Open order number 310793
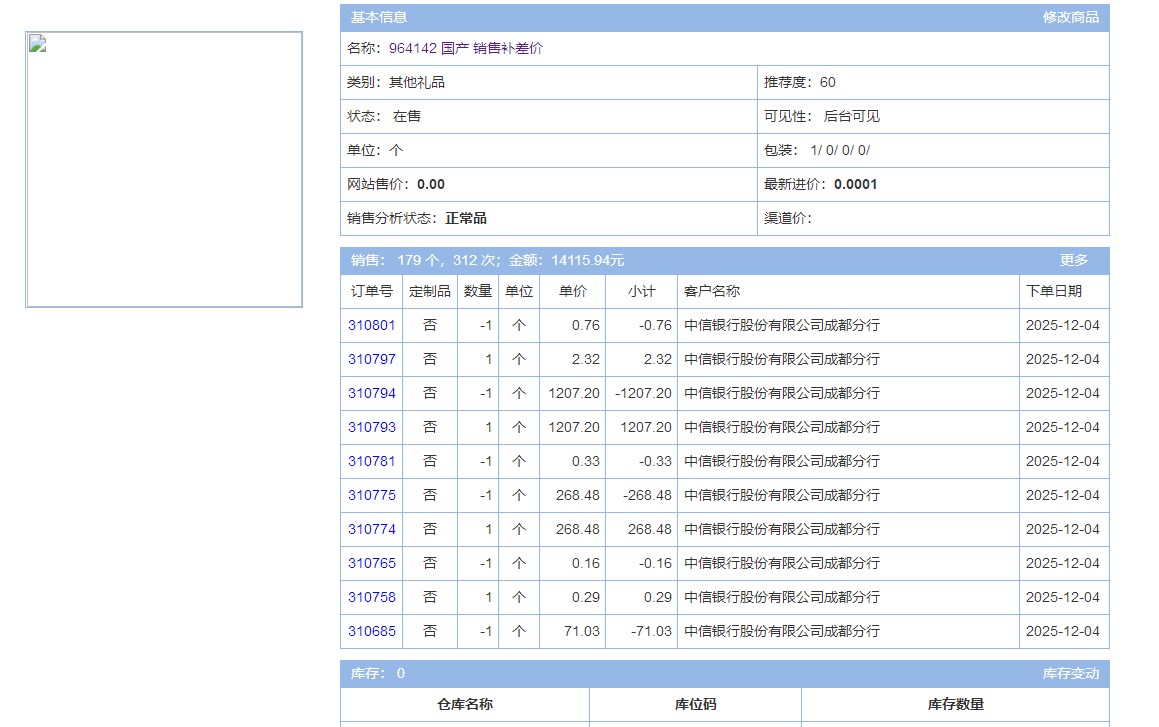This screenshot has height=727, width=1159. [372, 427]
